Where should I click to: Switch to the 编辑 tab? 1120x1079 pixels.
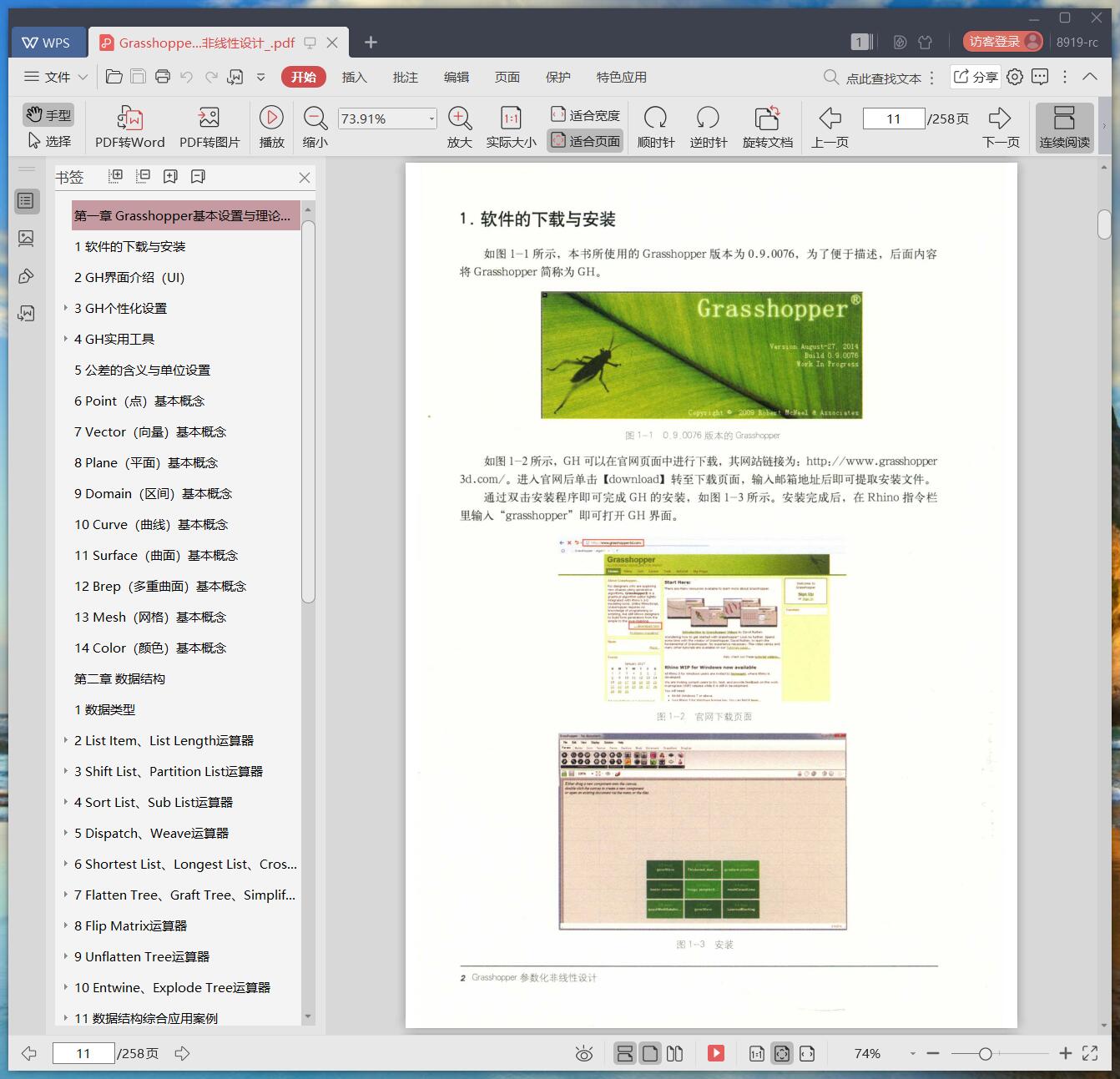(x=456, y=77)
